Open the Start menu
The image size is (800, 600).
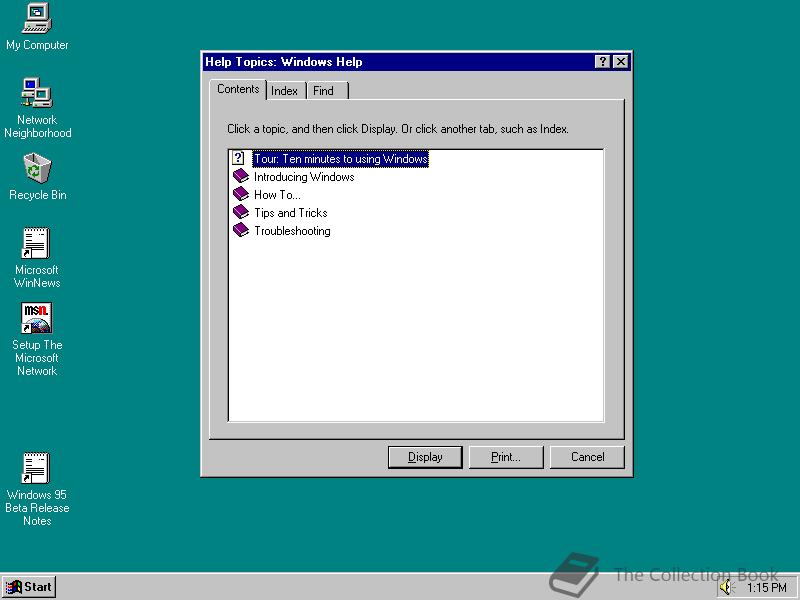(x=29, y=587)
